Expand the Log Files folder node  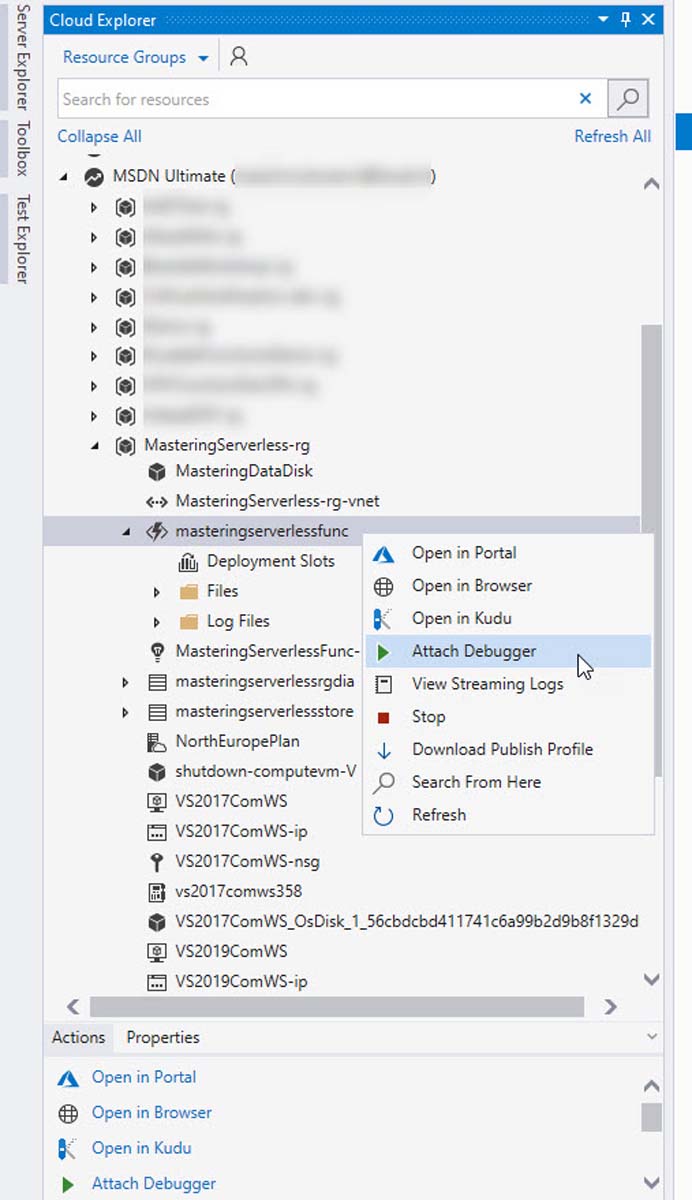coord(156,622)
